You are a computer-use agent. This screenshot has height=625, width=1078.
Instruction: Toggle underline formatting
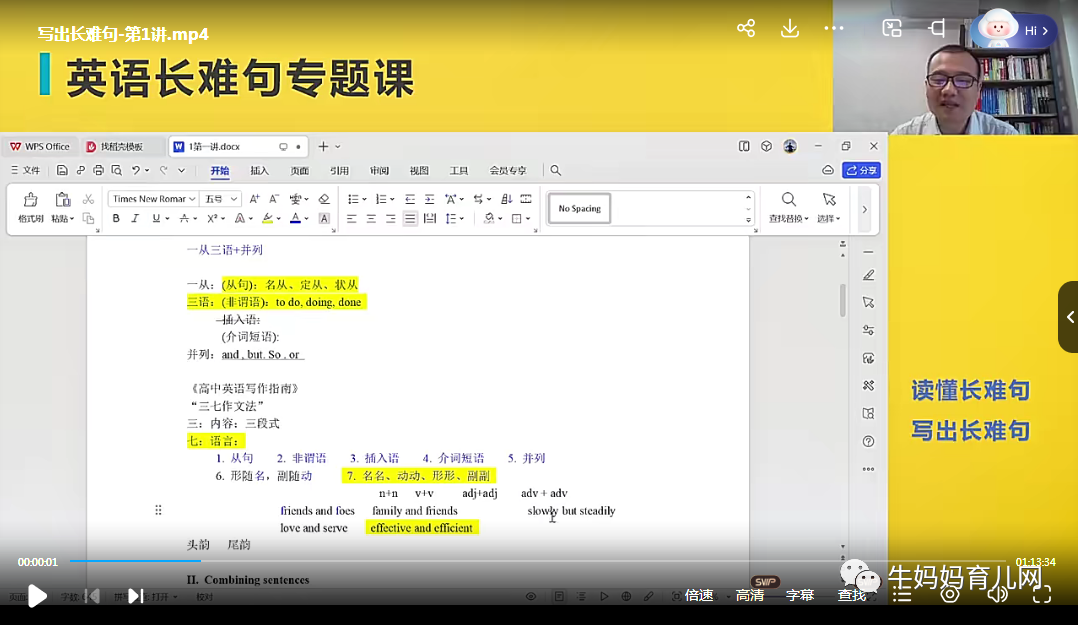[x=156, y=219]
